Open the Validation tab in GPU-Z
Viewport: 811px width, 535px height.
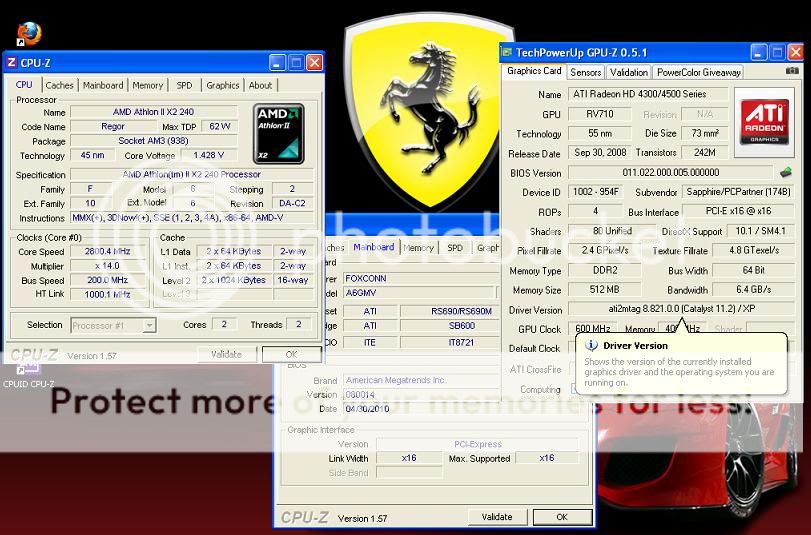(x=628, y=72)
